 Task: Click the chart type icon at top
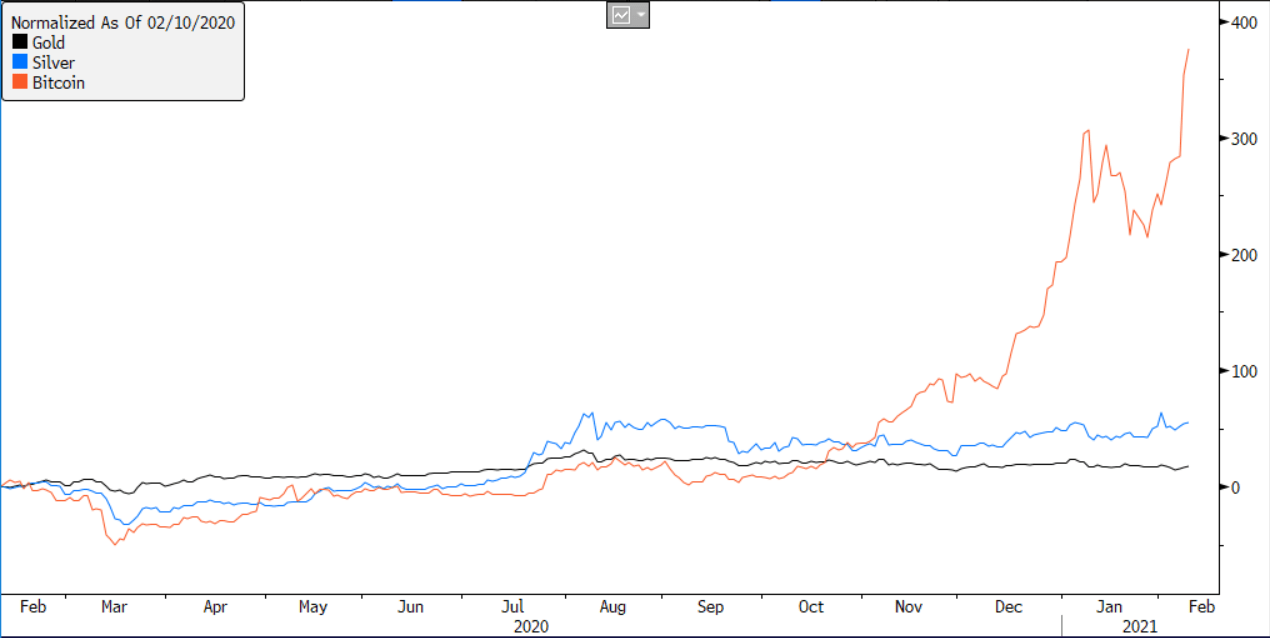(x=621, y=15)
